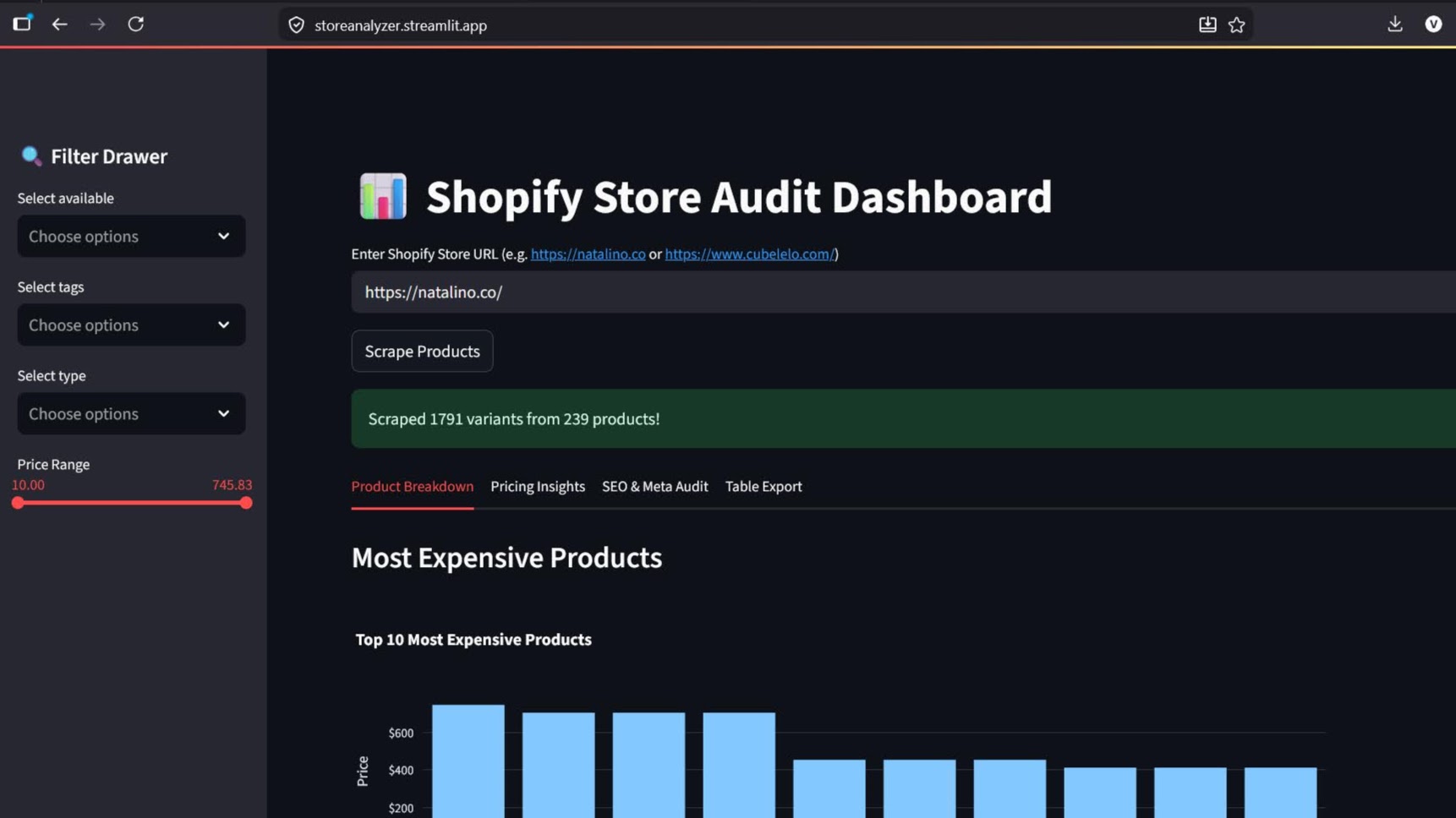Click the browser back arrow
The image size is (1456, 818).
(x=59, y=25)
